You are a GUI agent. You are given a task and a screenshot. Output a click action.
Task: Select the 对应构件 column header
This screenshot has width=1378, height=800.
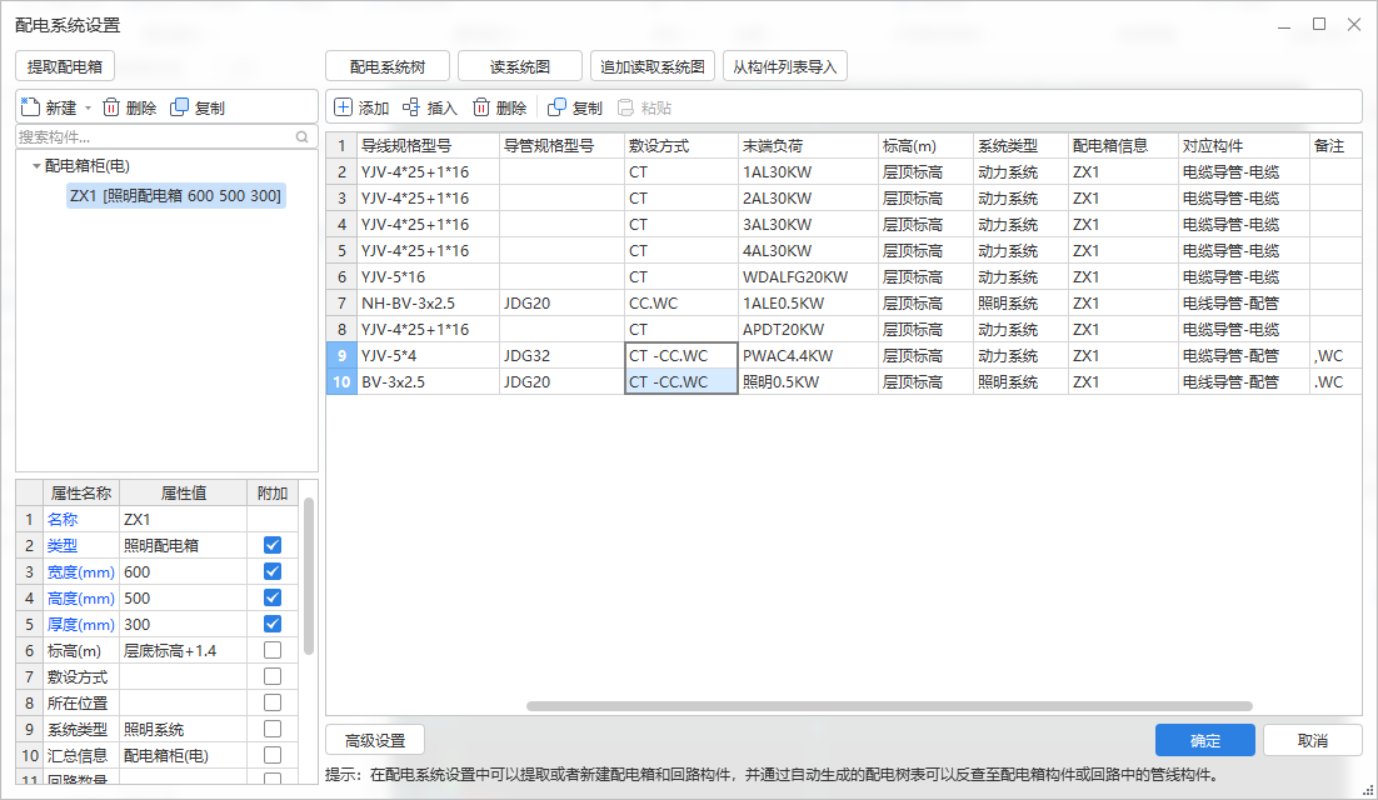pos(1243,146)
